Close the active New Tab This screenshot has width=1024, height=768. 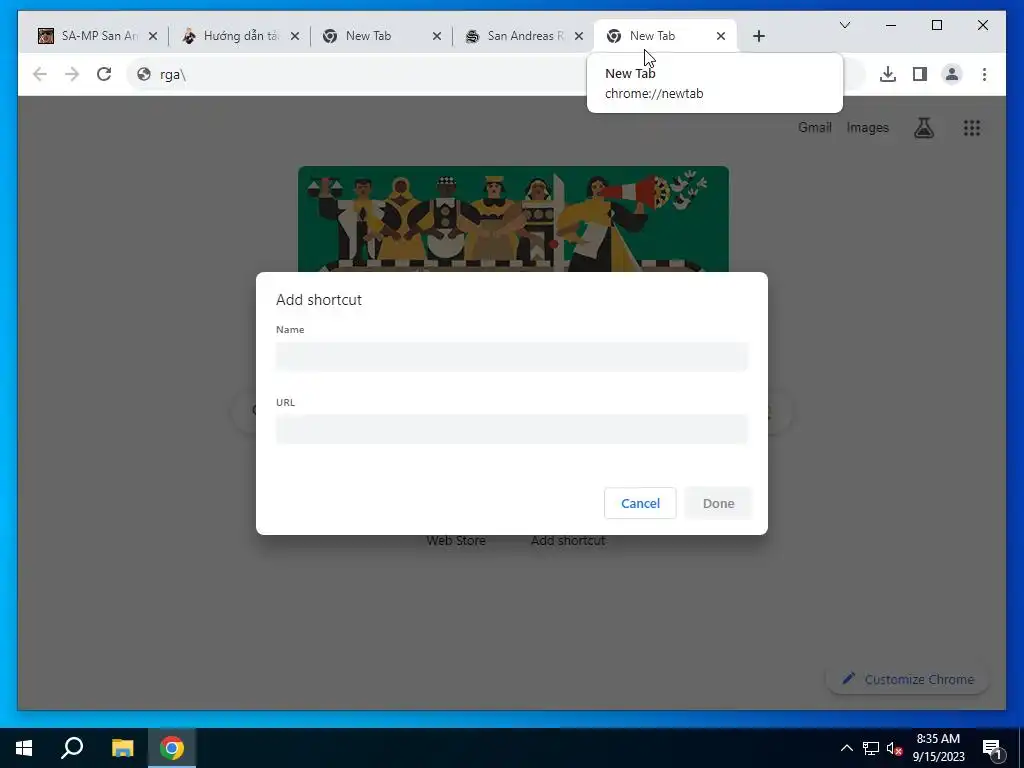point(721,37)
